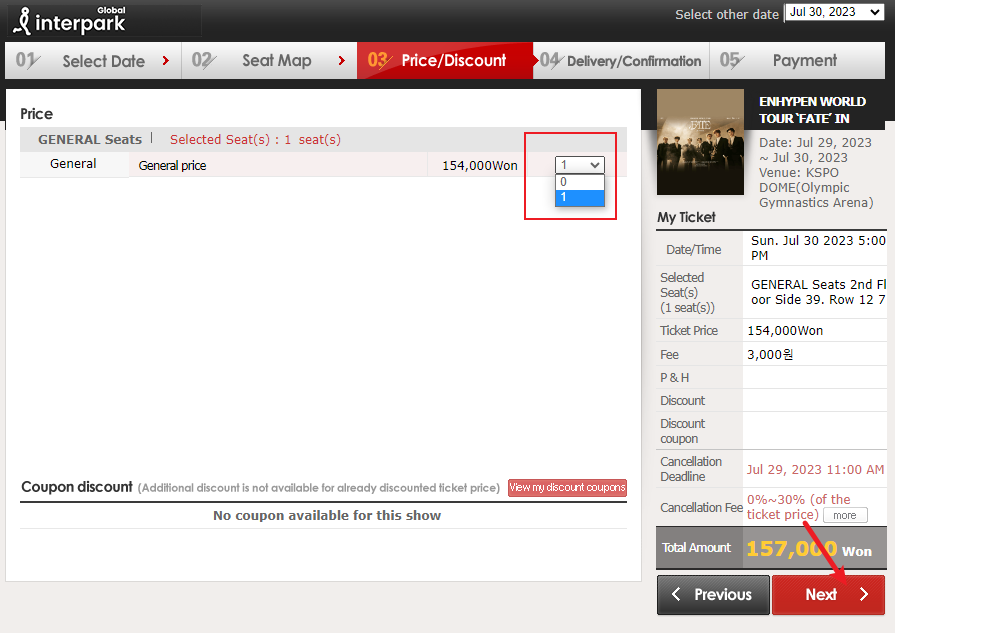
Task: Click the ENHYPEN concert poster thumbnail
Action: (700, 141)
